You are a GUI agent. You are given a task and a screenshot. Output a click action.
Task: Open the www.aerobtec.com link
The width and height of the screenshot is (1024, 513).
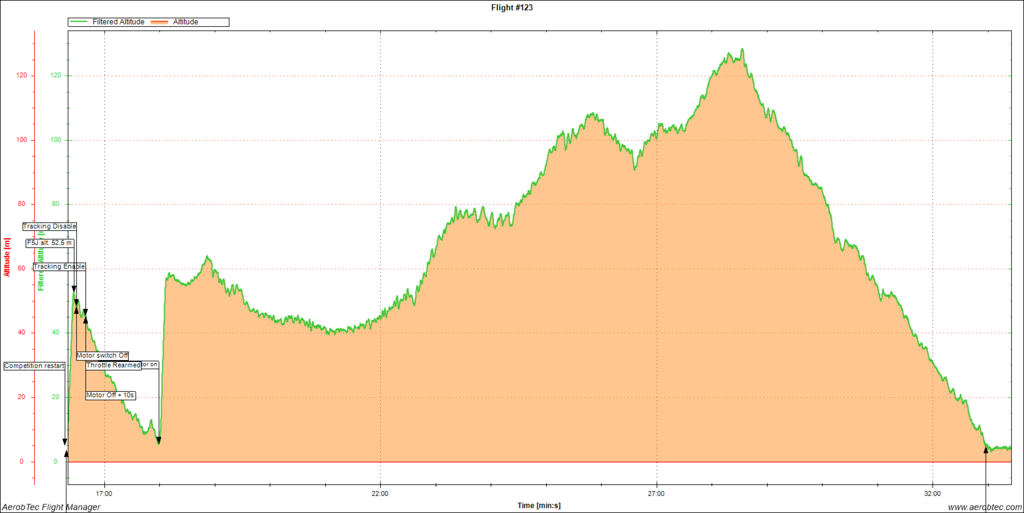(979, 507)
